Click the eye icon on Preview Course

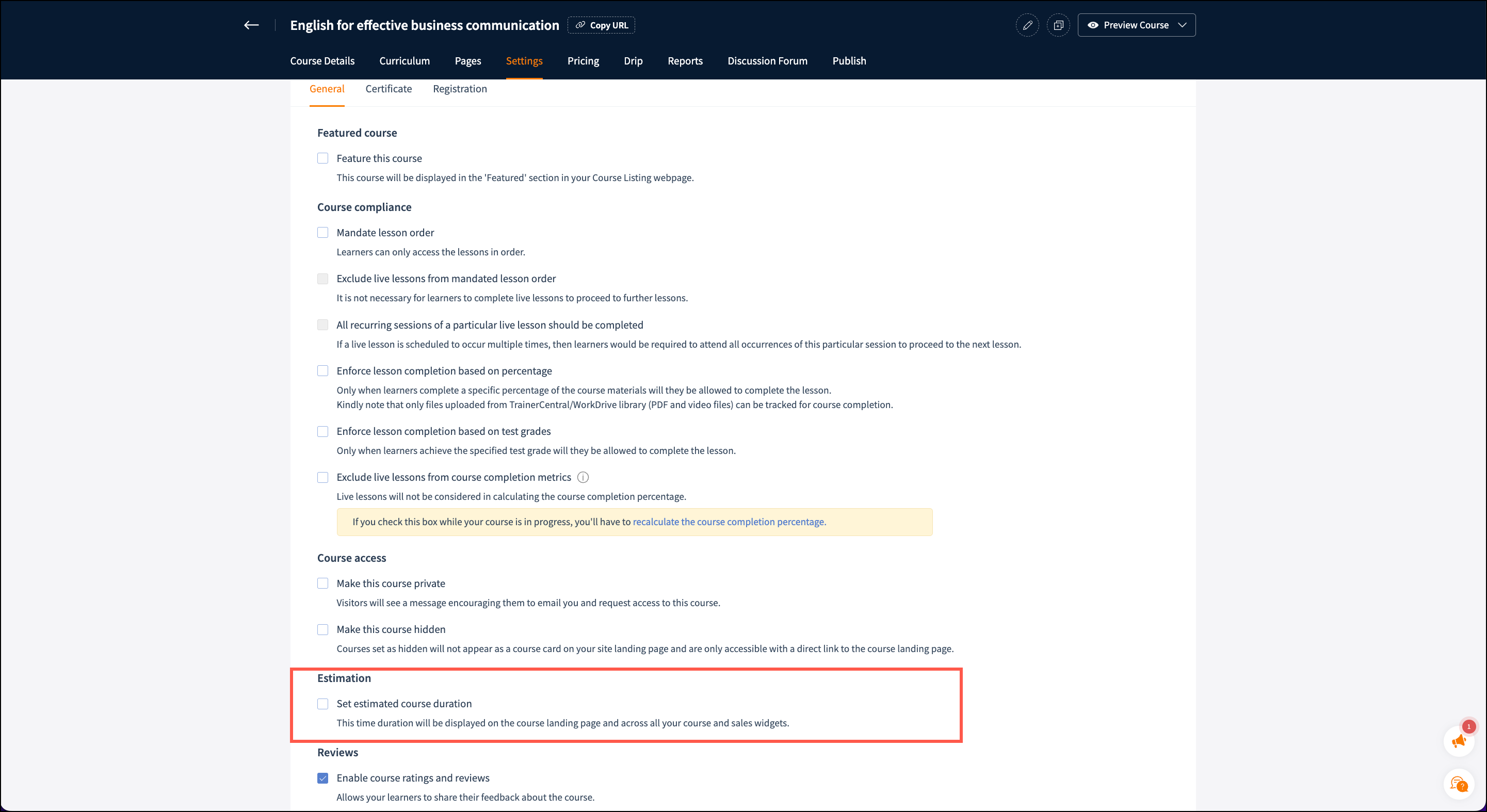1093,25
